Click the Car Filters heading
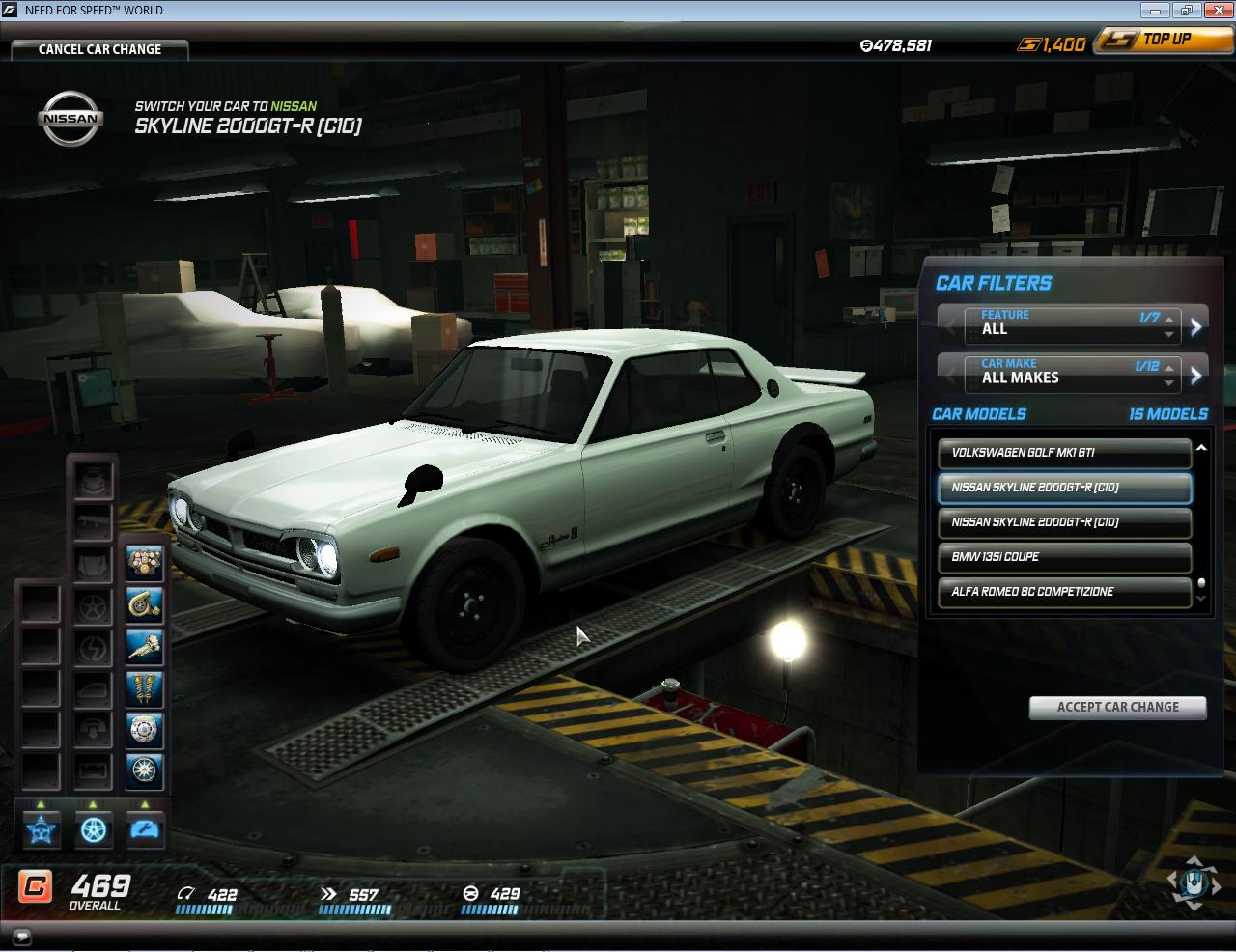Image resolution: width=1236 pixels, height=952 pixels. (x=994, y=283)
